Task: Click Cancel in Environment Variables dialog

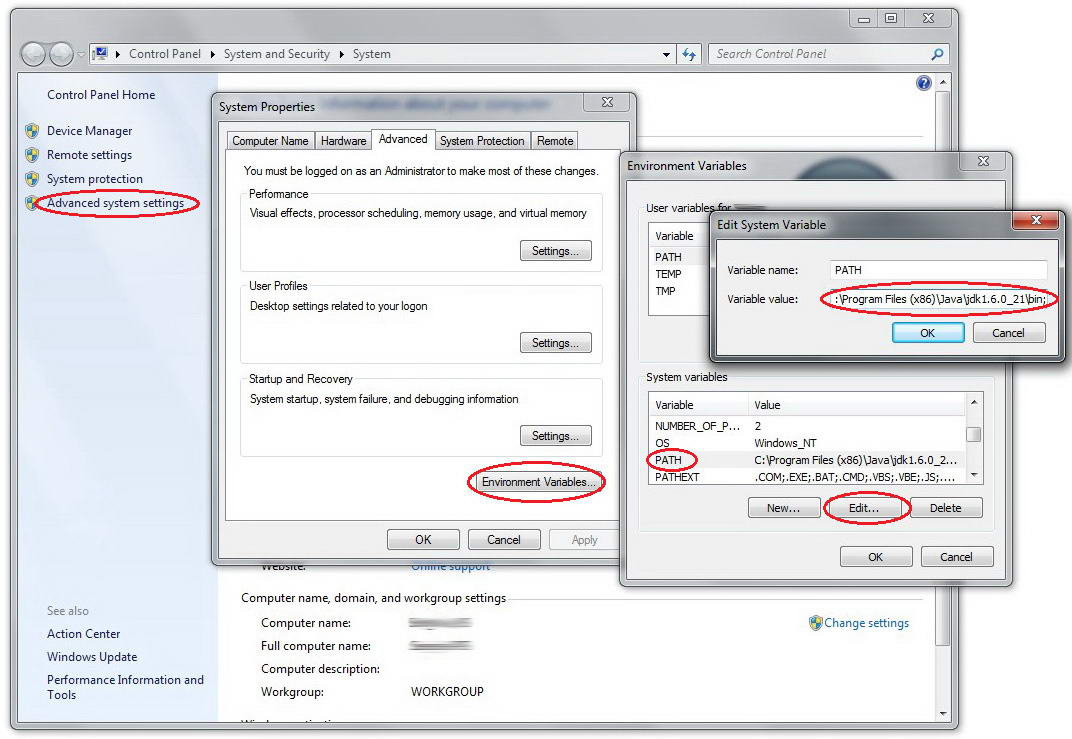Action: click(956, 556)
